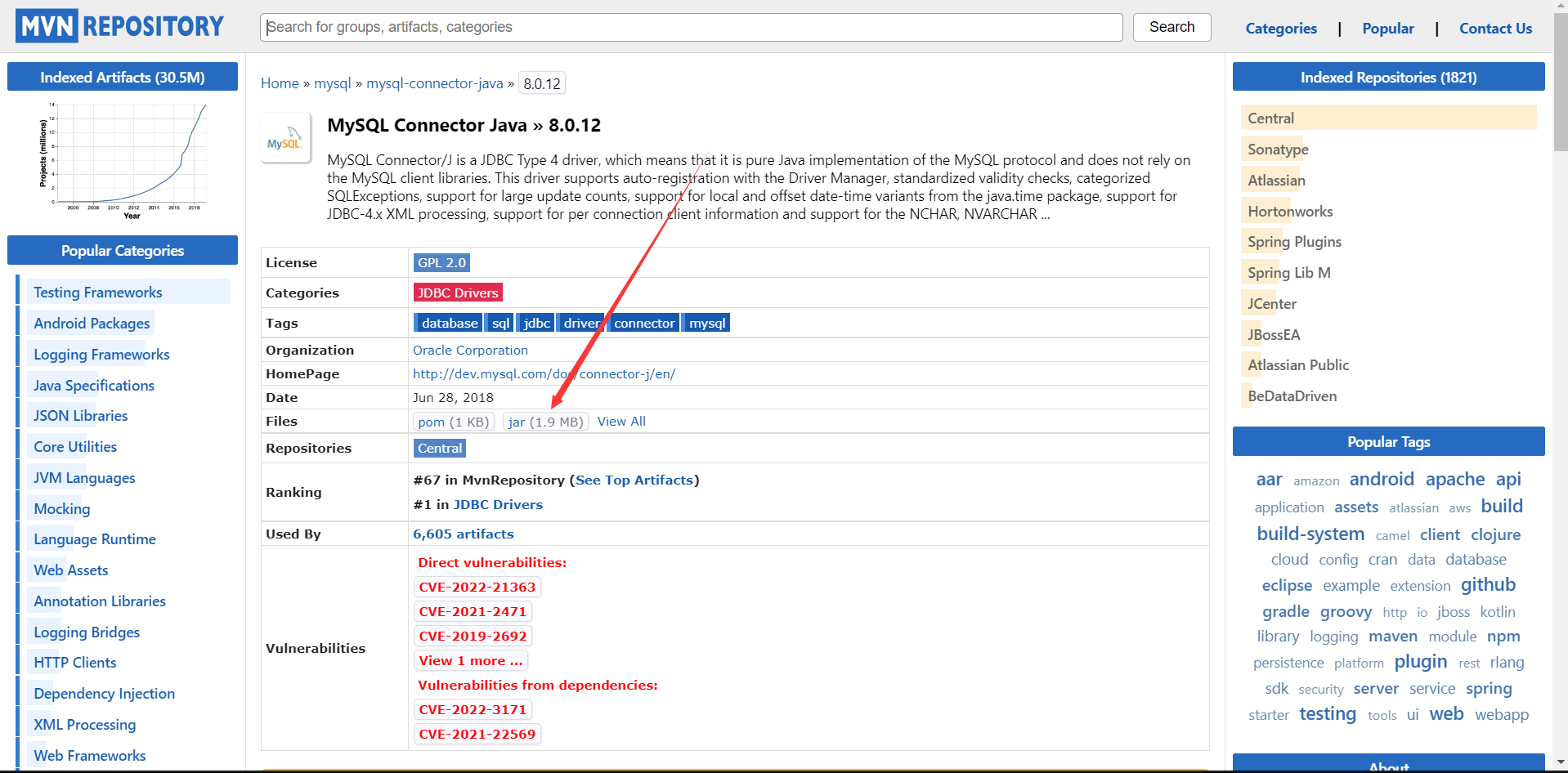Open CVE-2021-2471 vulnerability
Screen dimensions: 1568x773
(x=473, y=611)
